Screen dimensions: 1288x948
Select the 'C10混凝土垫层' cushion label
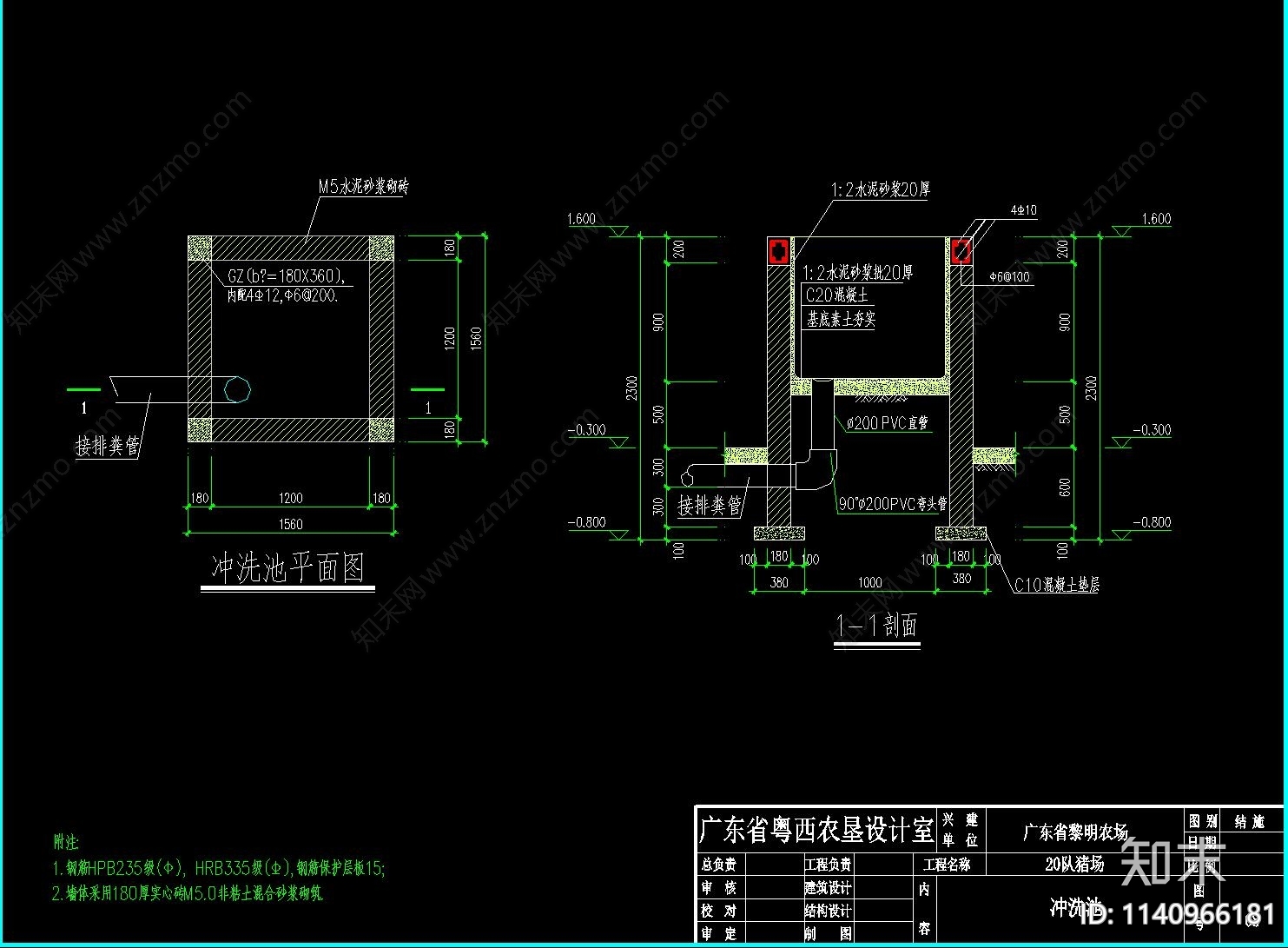(x=1057, y=585)
